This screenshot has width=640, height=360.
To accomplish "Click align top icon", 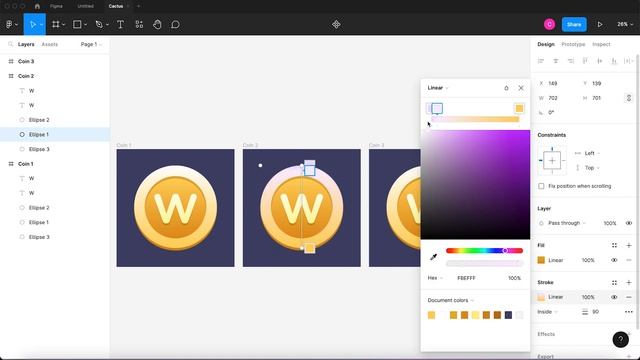I will click(x=585, y=61).
